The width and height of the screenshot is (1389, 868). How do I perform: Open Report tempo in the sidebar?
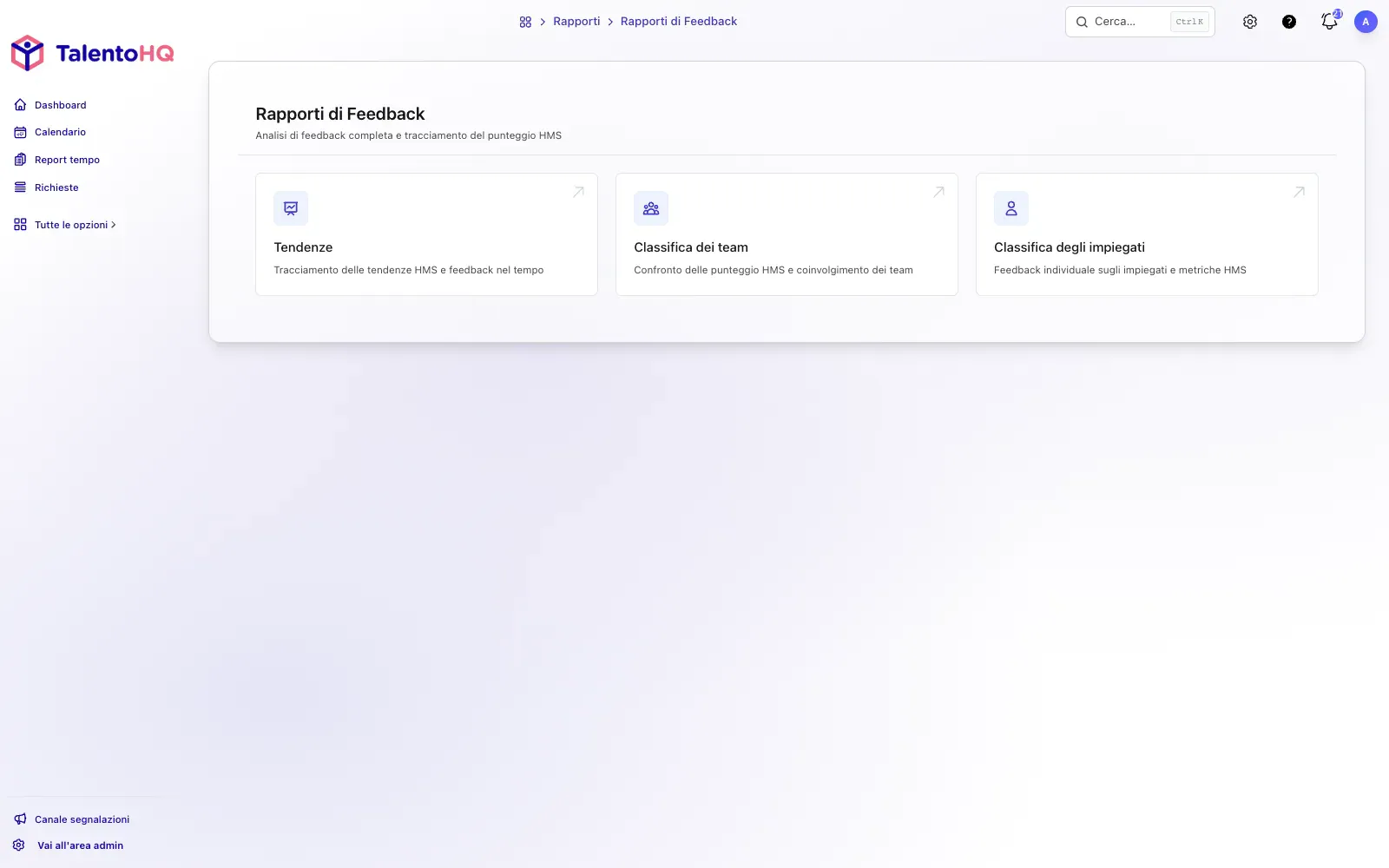[x=57, y=160]
